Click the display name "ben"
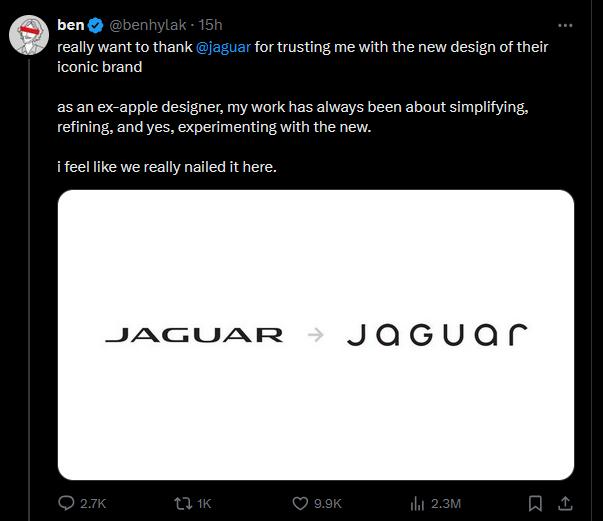Image resolution: width=603 pixels, height=521 pixels. tap(71, 25)
